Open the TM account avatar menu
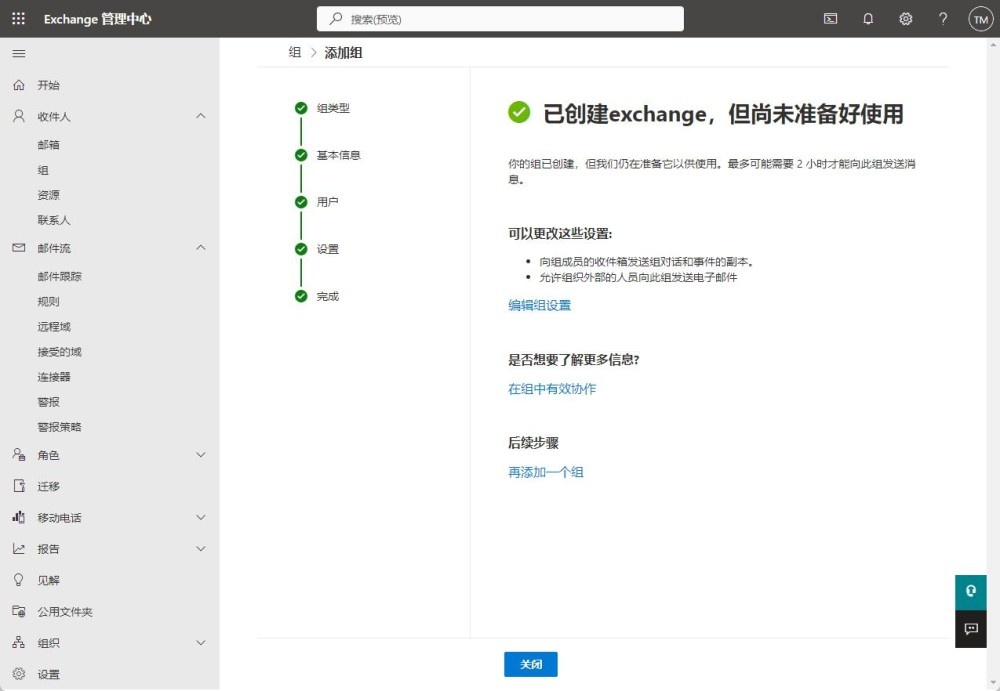This screenshot has height=691, width=1000. pyautogui.click(x=980, y=19)
